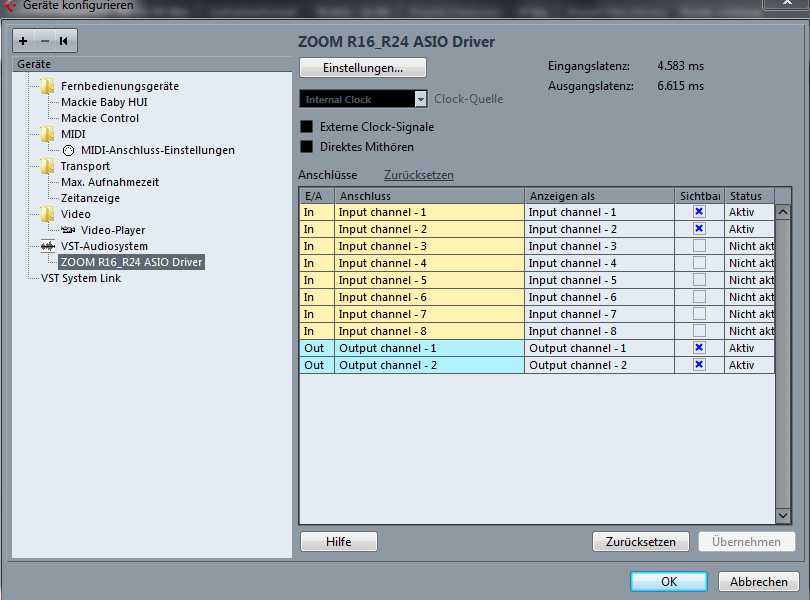Click the Anzeigen als column header
Image resolution: width=810 pixels, height=600 pixels.
(600, 196)
